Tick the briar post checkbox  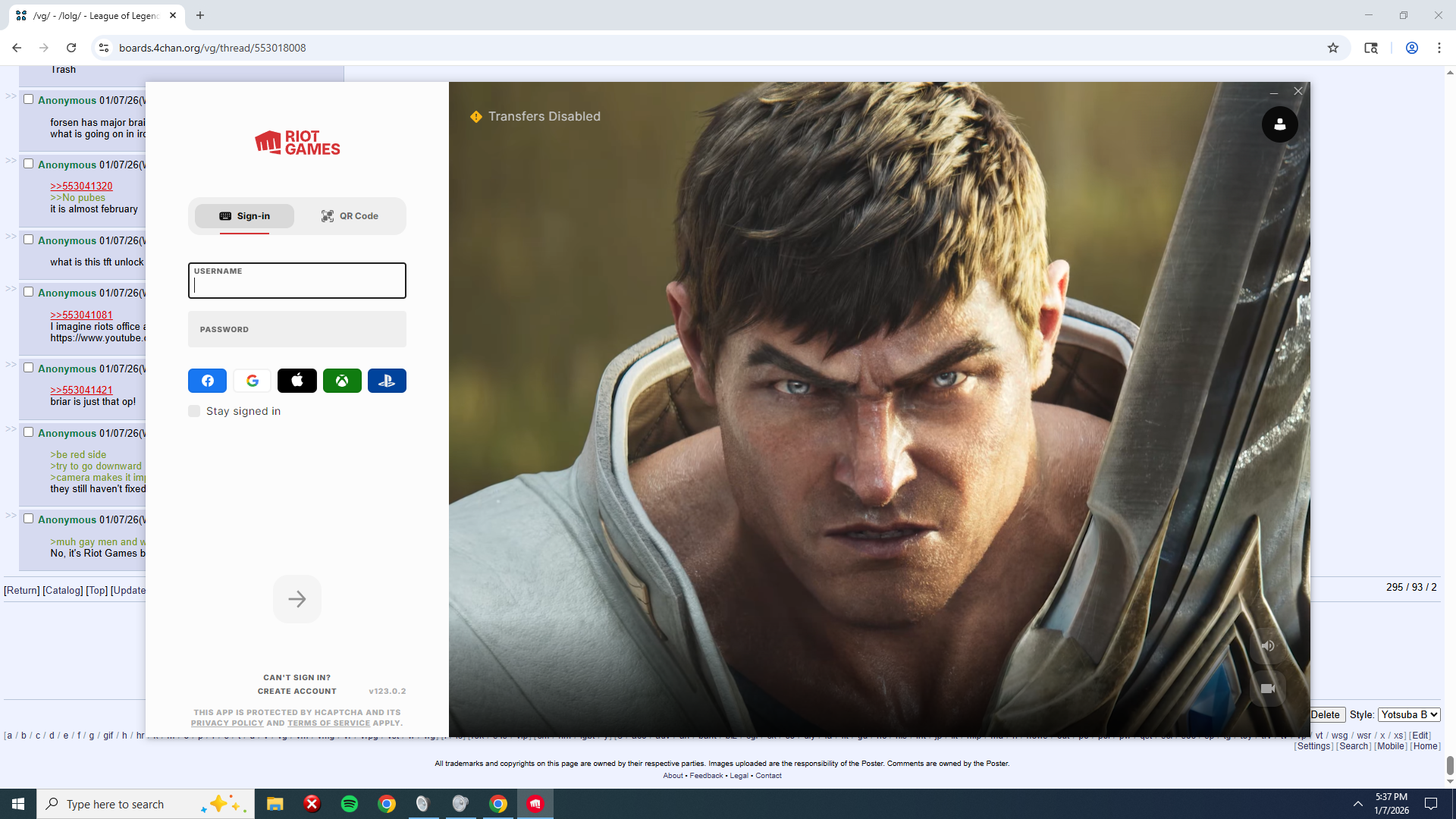(28, 368)
